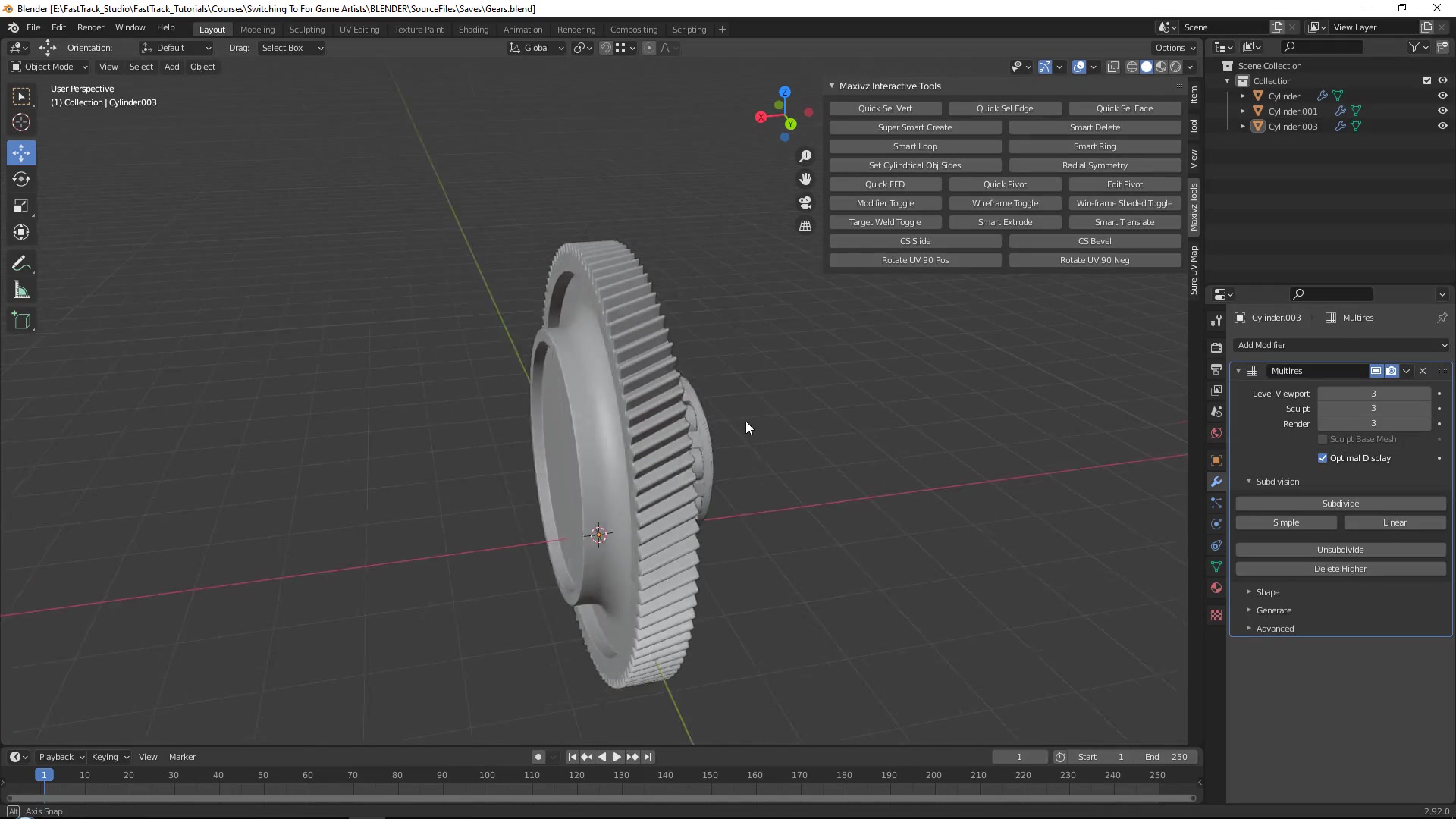
Task: Play the timeline animation
Action: coord(617,757)
